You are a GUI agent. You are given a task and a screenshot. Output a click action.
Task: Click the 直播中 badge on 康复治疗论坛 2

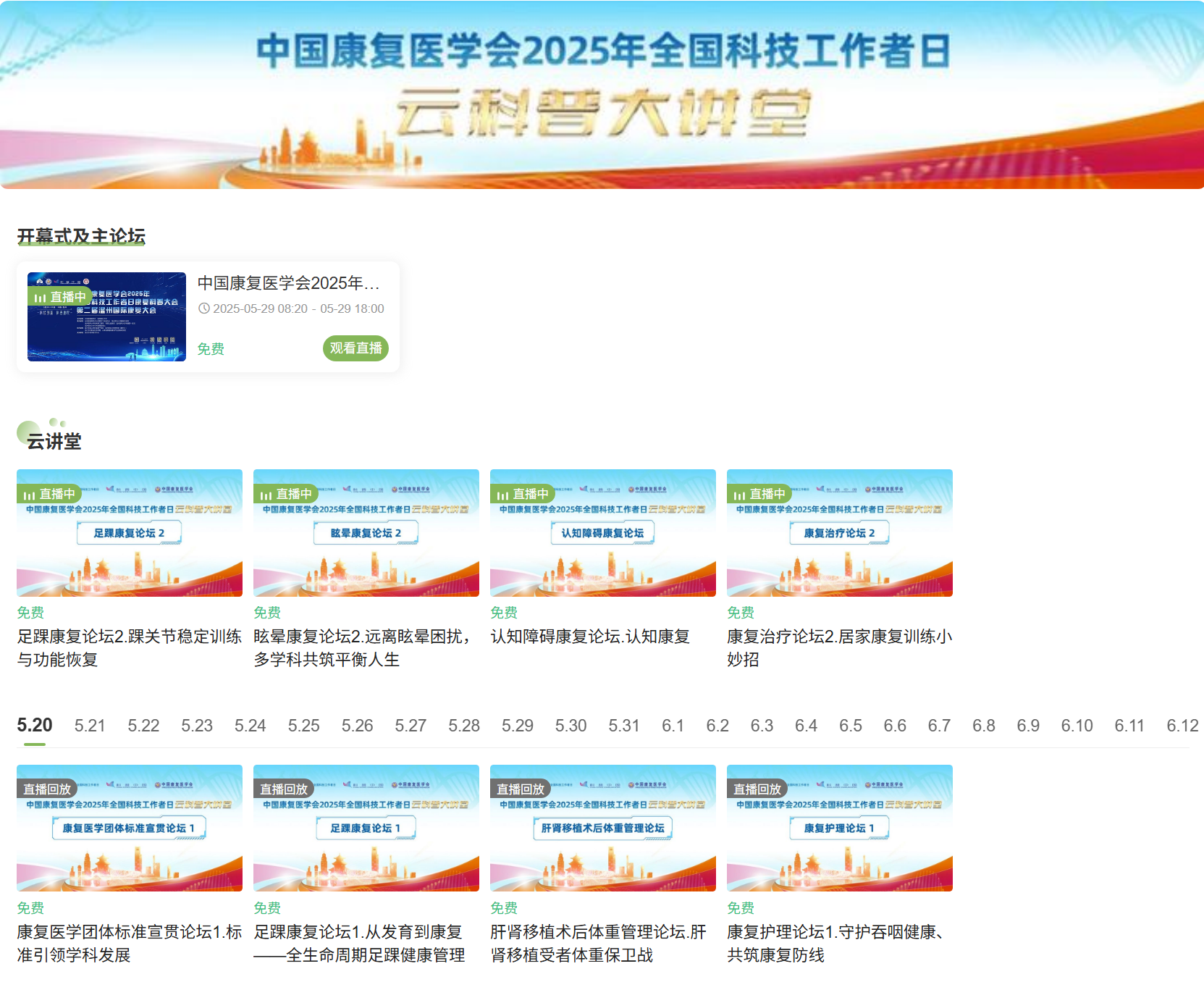click(x=759, y=494)
